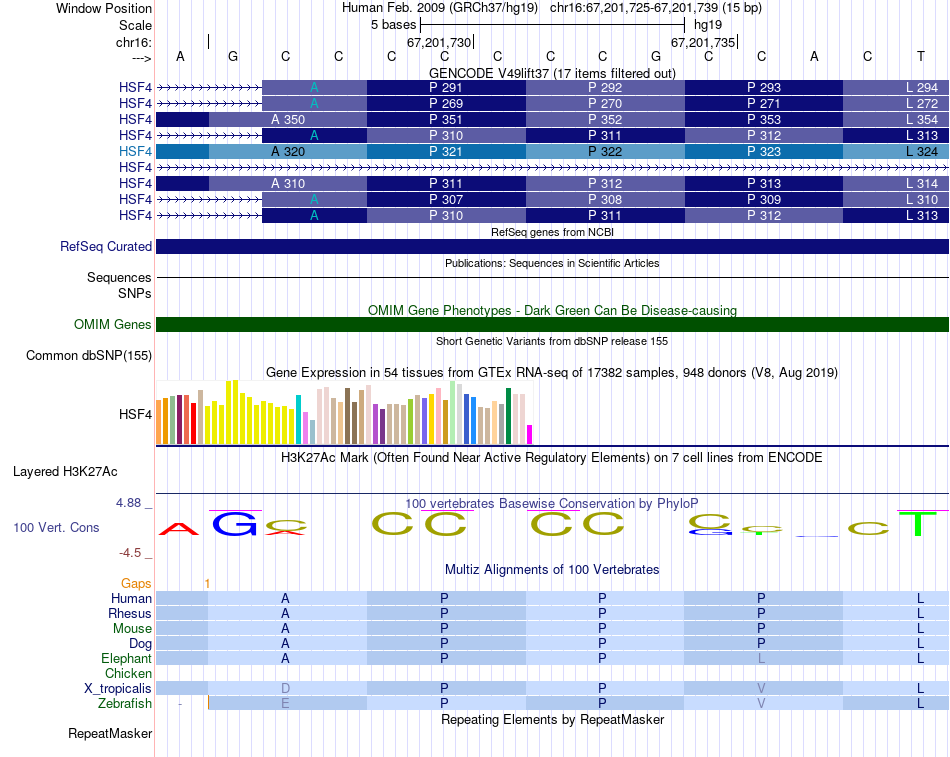Click the Mouse alignment row label
The height and width of the screenshot is (757, 950).
click(x=132, y=629)
